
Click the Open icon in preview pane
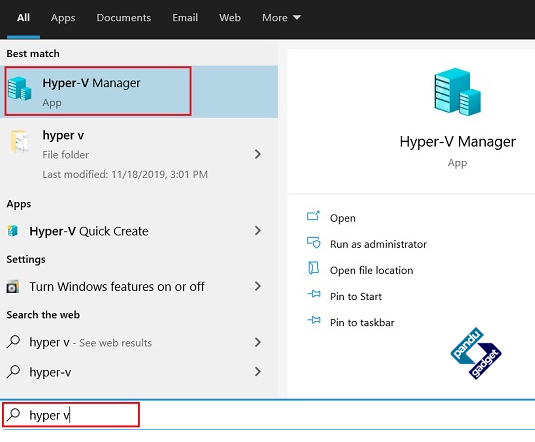click(313, 216)
